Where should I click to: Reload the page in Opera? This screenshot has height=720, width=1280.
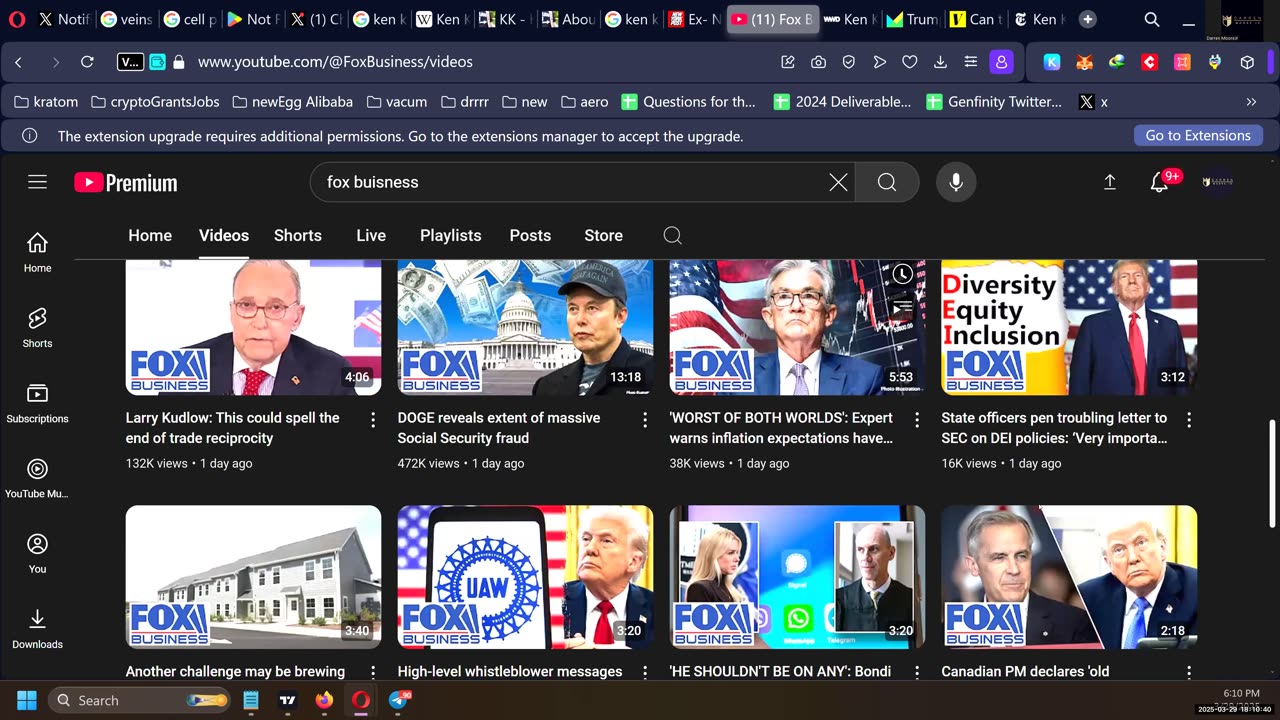click(87, 62)
